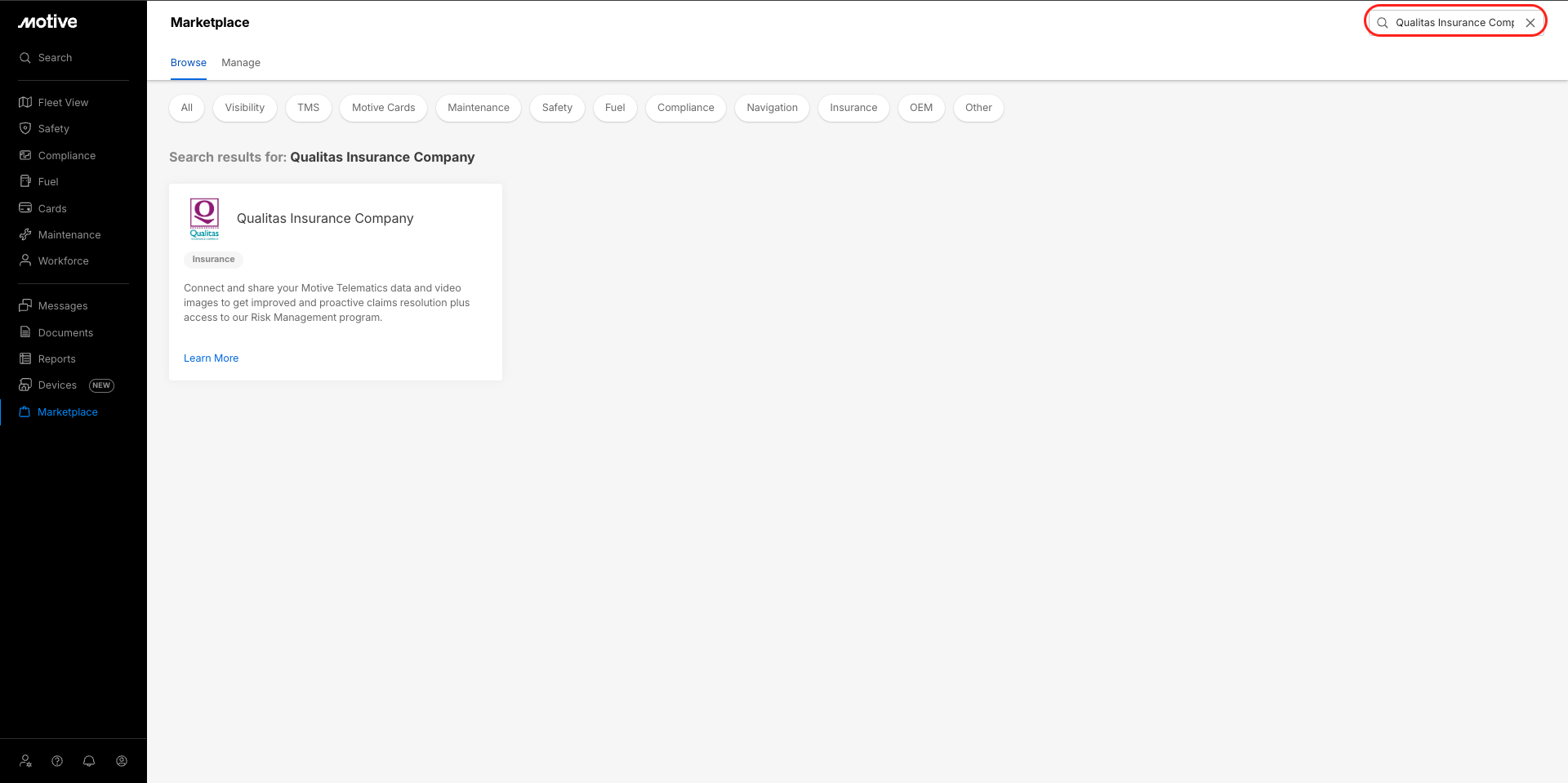Switch to the Manage tab
Viewport: 1568px width, 783px height.
click(241, 63)
